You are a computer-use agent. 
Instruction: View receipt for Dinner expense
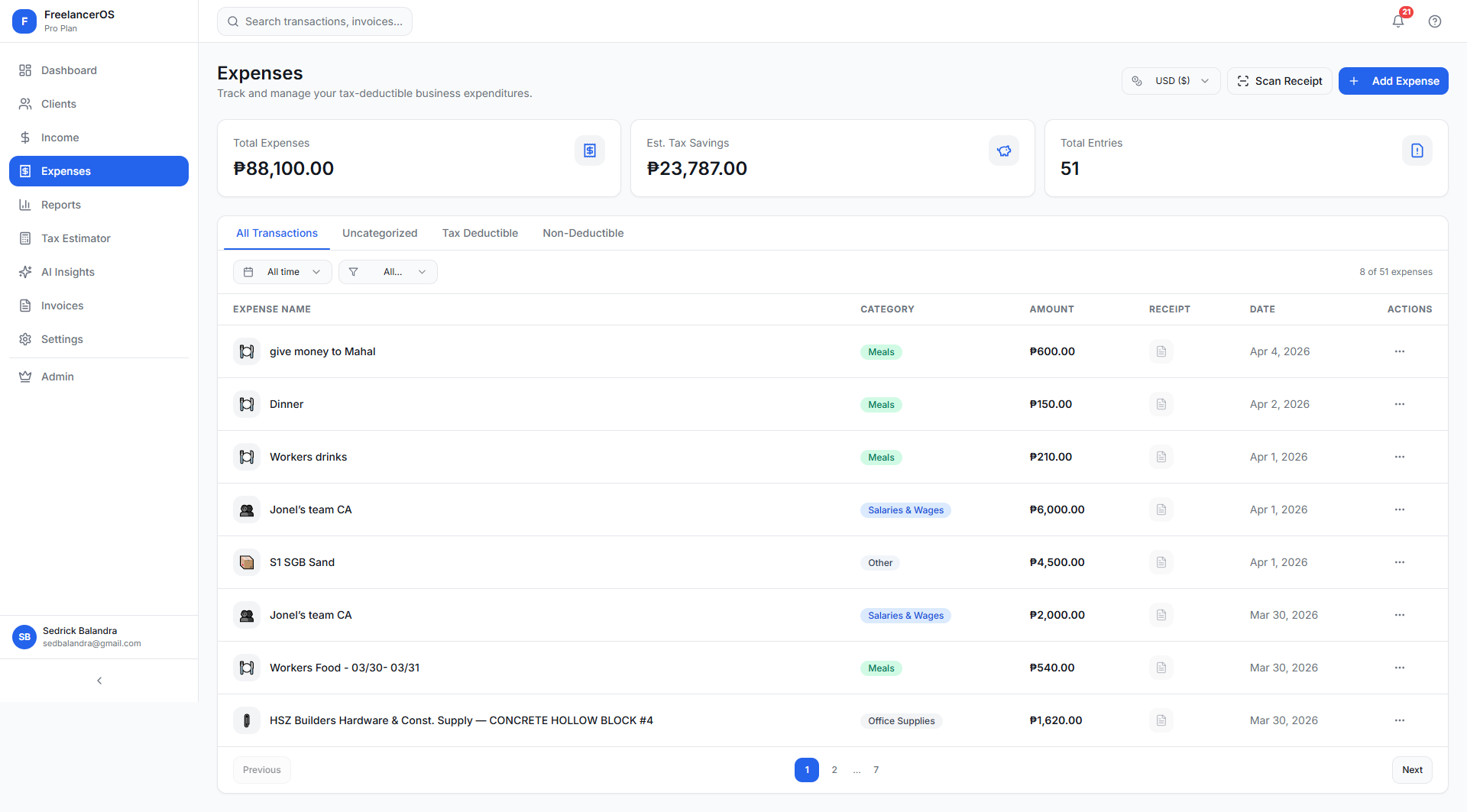(1161, 404)
